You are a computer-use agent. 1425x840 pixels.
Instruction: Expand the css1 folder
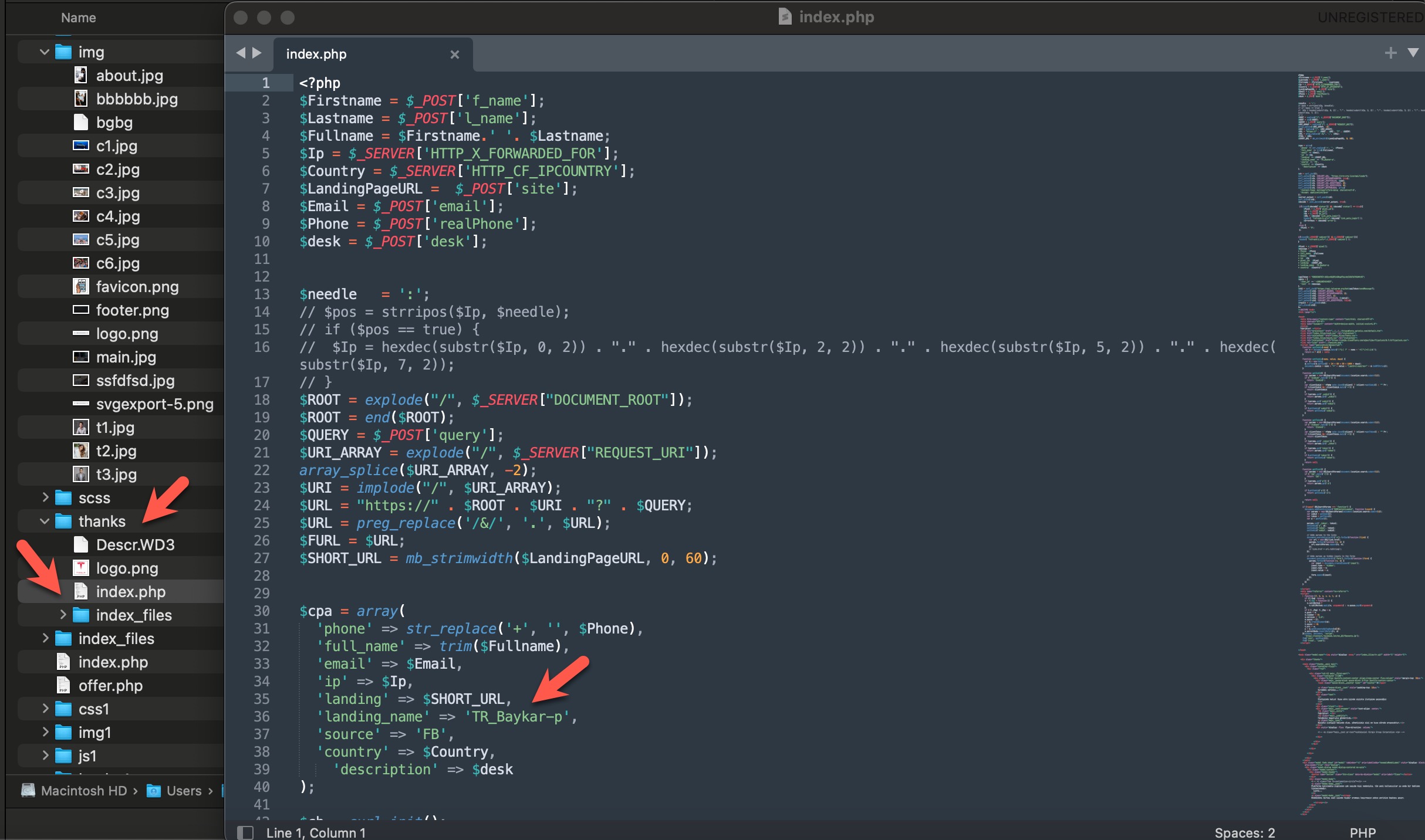(x=45, y=709)
